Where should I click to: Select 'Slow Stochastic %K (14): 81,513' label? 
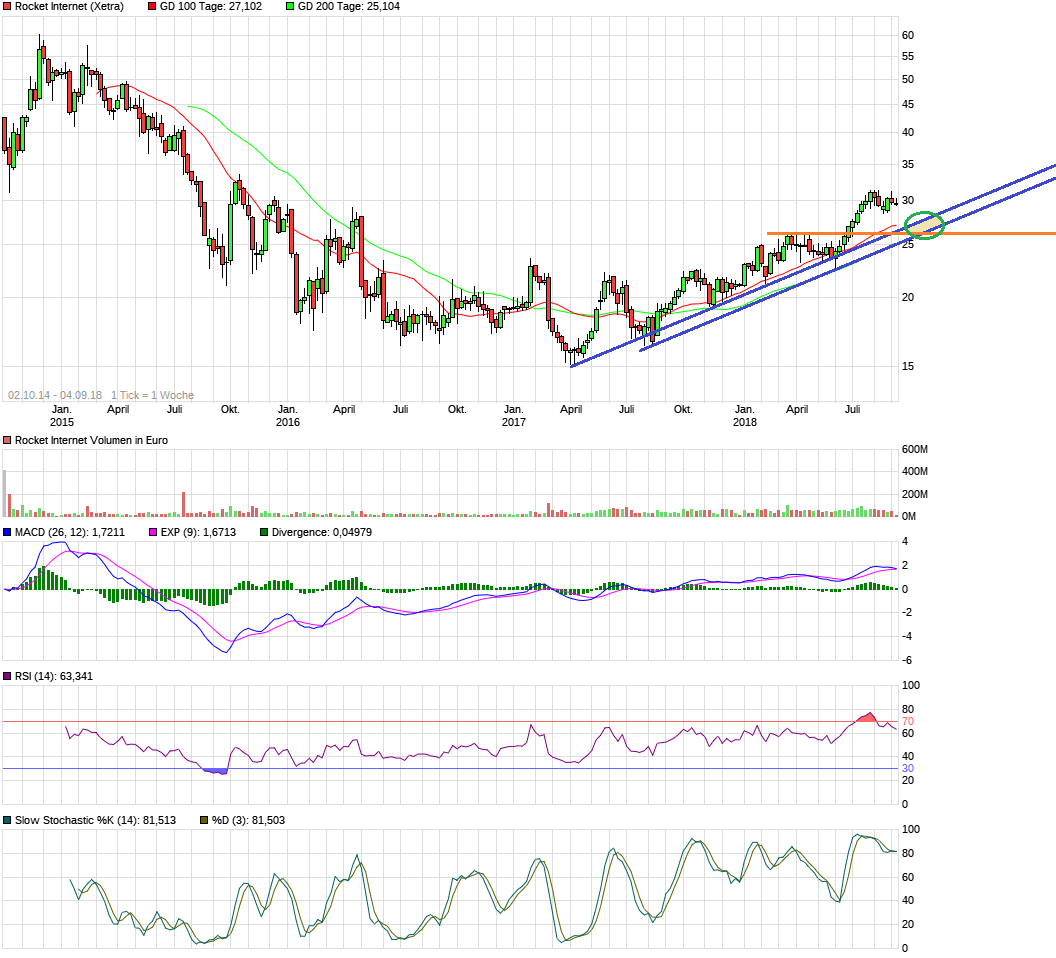[x=96, y=821]
